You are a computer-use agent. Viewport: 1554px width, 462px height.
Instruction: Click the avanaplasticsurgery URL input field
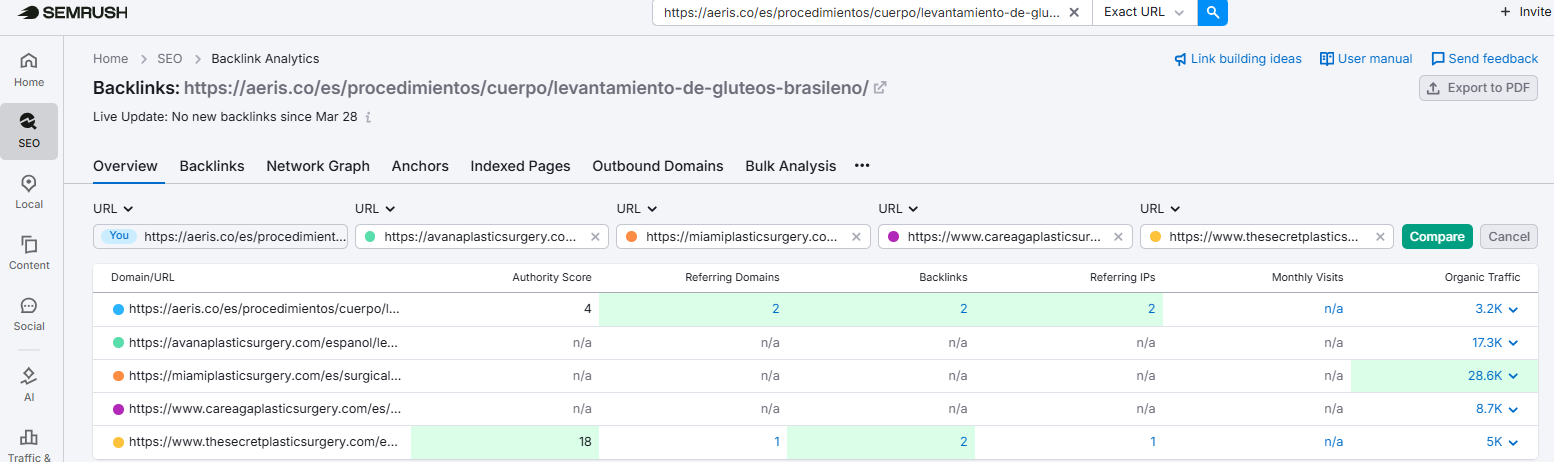[x=483, y=237]
